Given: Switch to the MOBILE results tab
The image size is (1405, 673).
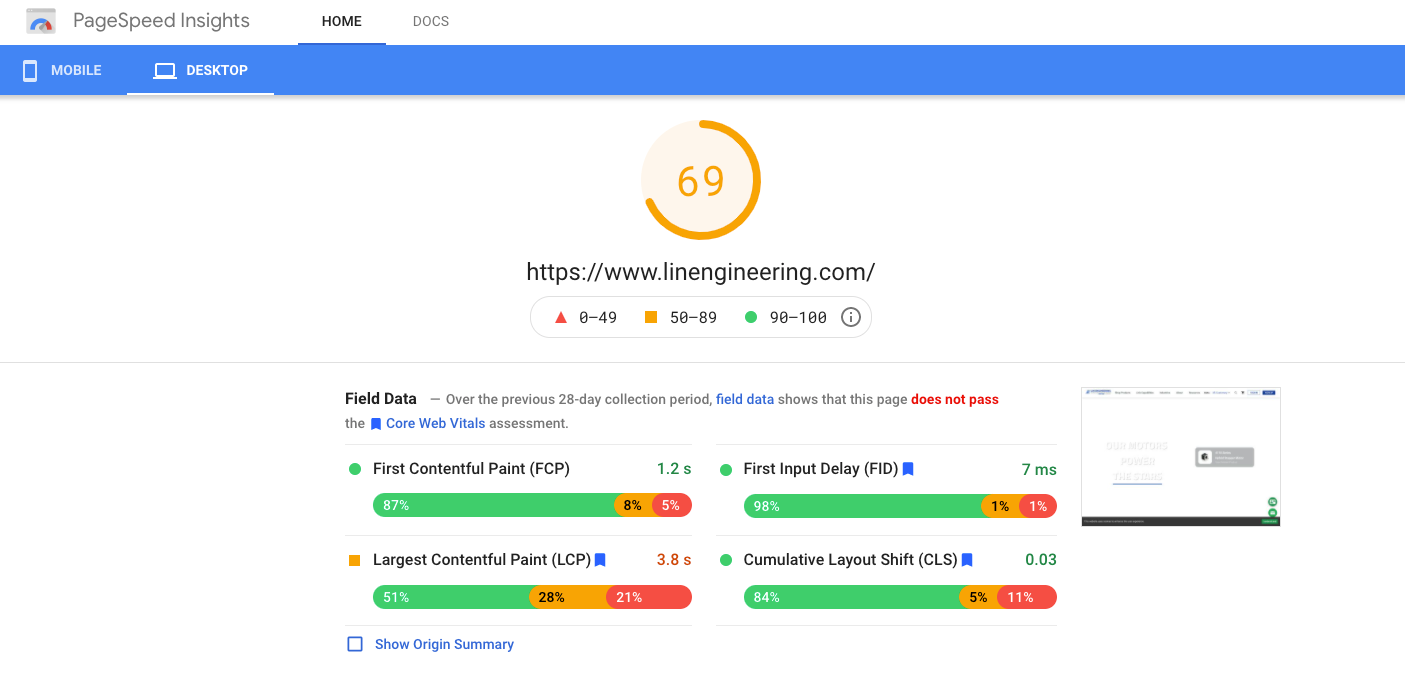Looking at the screenshot, I should [x=62, y=70].
